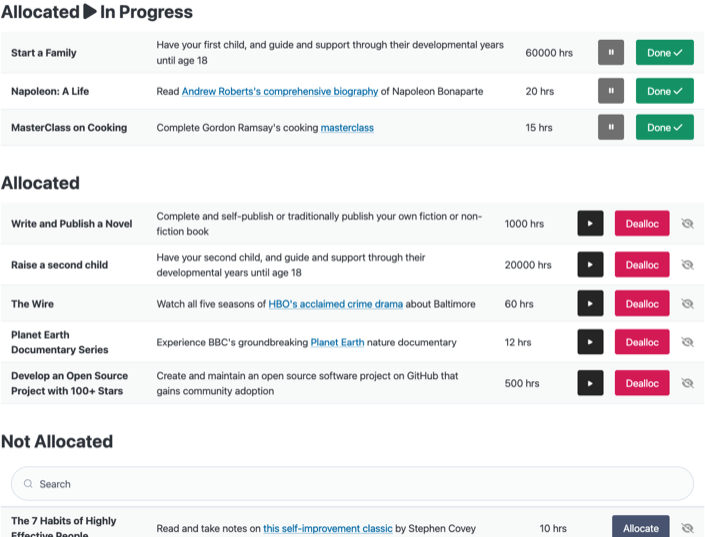705x537 pixels.
Task: Start the Raise a second child task
Action: click(590, 265)
